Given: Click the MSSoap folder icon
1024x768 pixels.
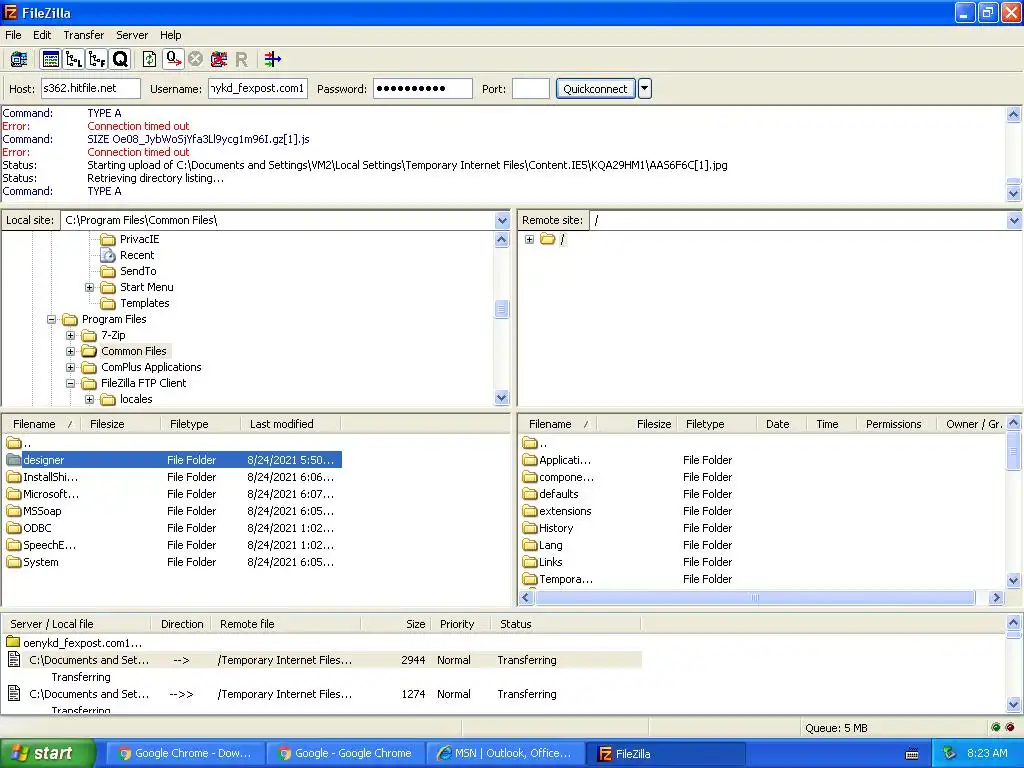Looking at the screenshot, I should (14, 511).
